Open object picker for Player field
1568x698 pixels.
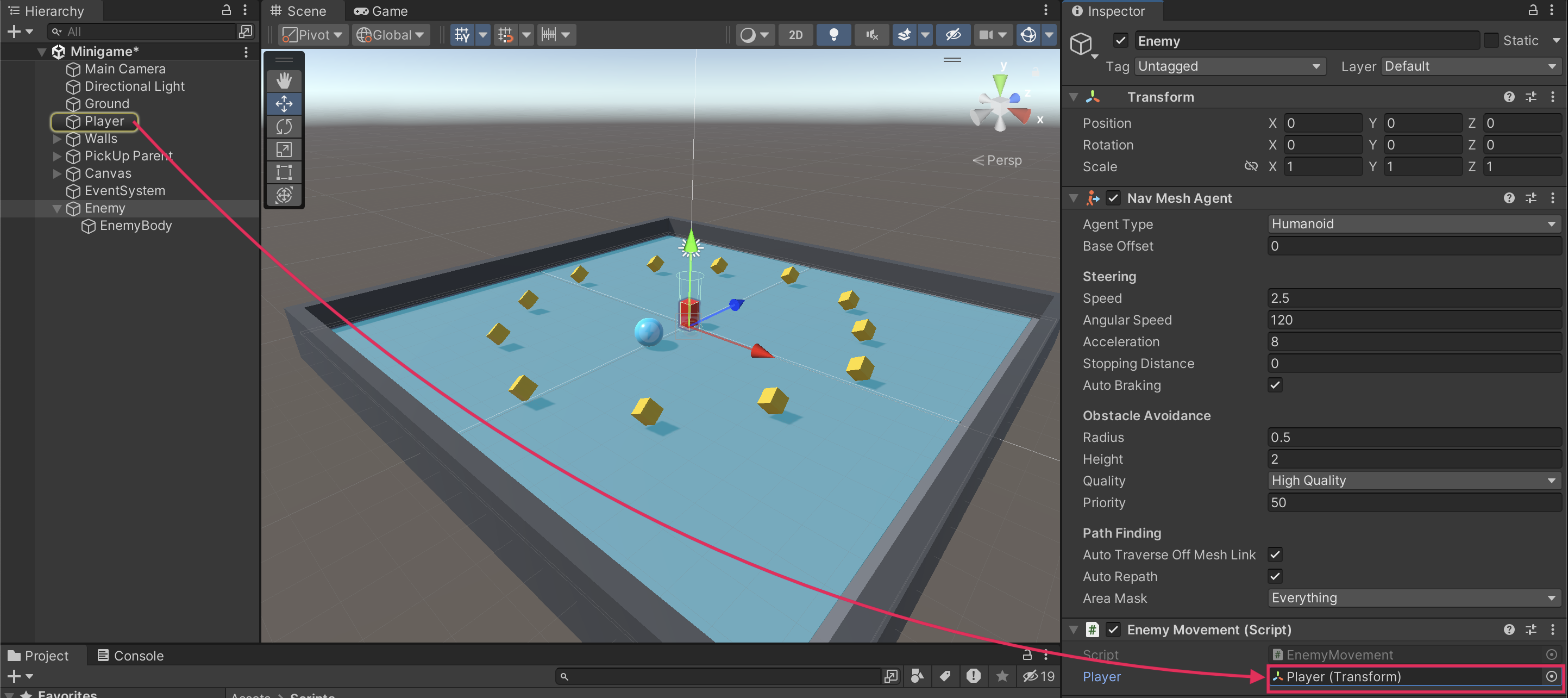click(1551, 676)
